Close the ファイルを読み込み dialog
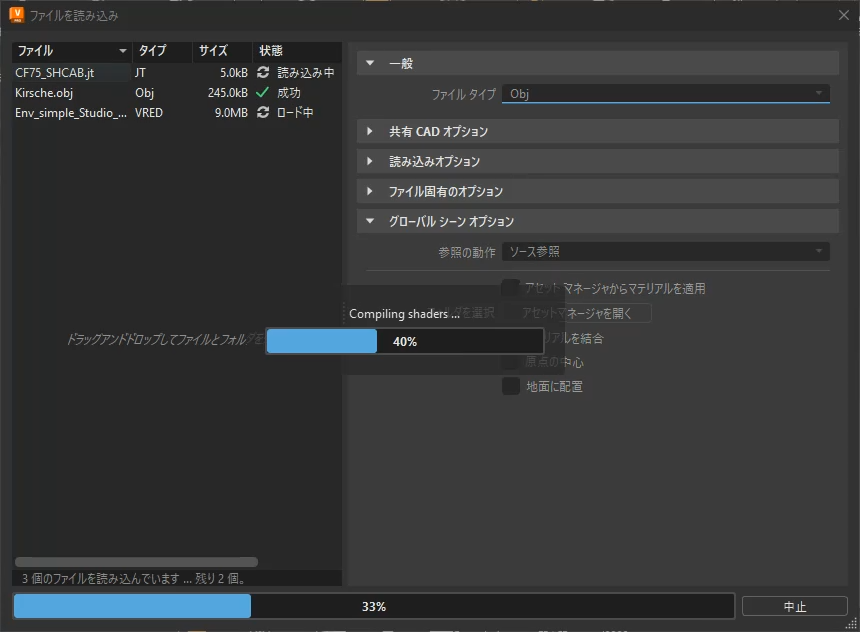Image resolution: width=860 pixels, height=632 pixels. (x=844, y=15)
